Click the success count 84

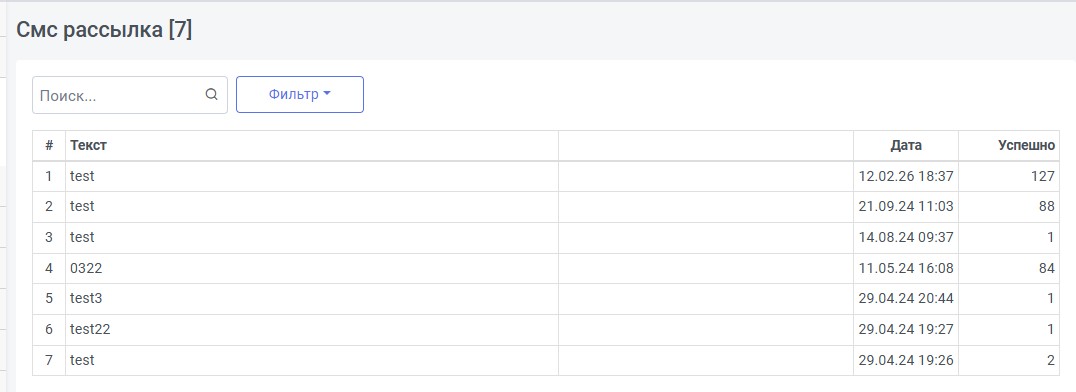click(1046, 268)
